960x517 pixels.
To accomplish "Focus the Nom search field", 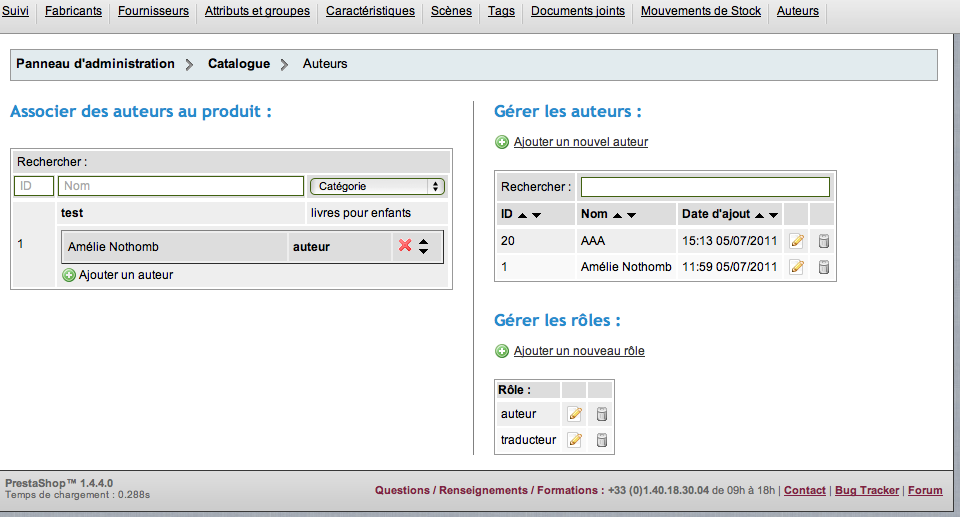I will click(181, 186).
